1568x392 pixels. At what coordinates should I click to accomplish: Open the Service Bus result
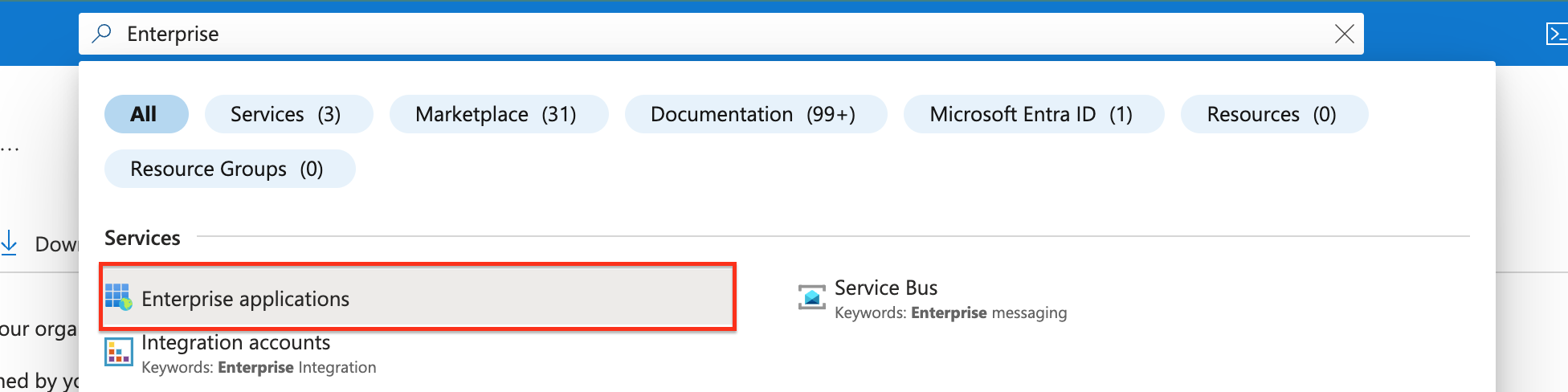coord(886,288)
